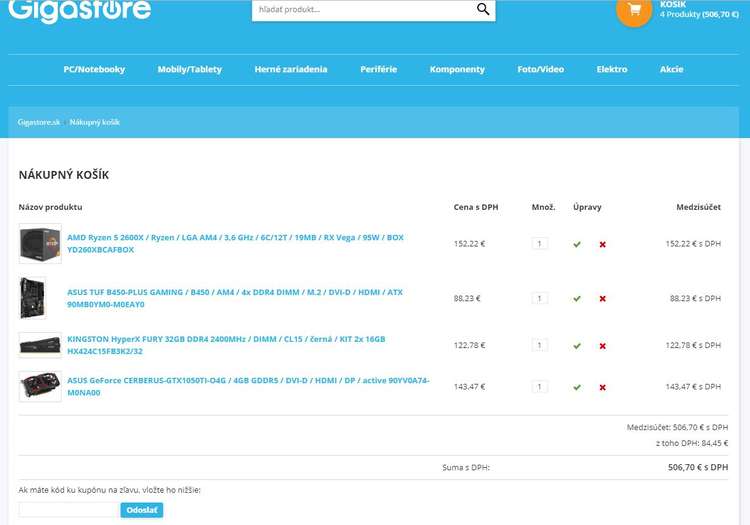
Task: Click total 506,70 € s DPH
Action: tap(698, 468)
